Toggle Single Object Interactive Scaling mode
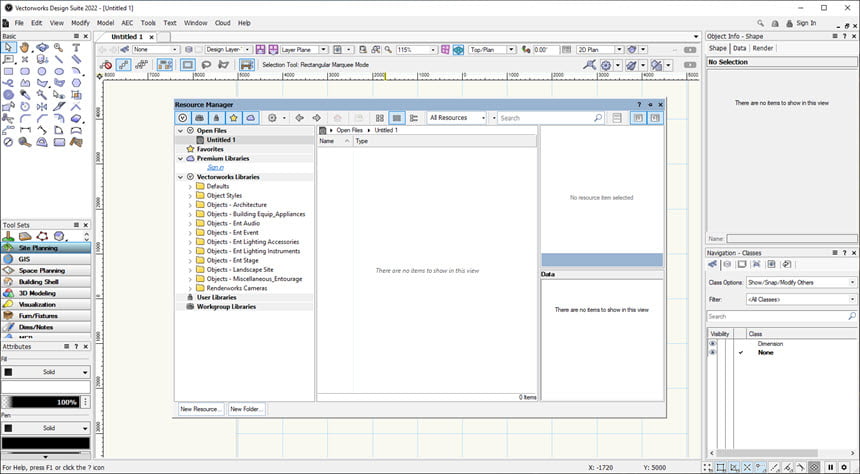This screenshot has height=474, width=860. pos(123,65)
